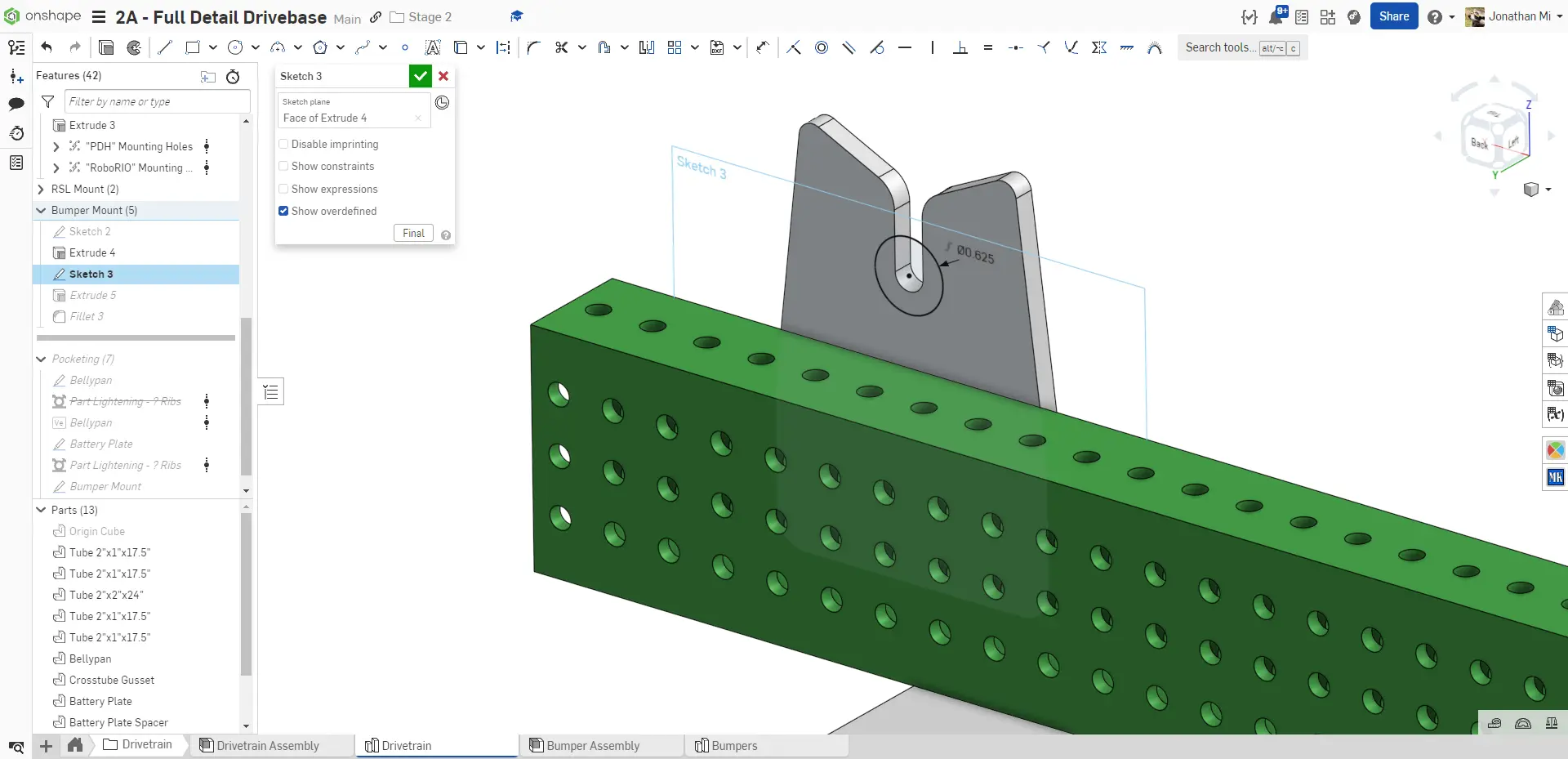Switch to the Bumper Assembly tab
The height and width of the screenshot is (759, 1568).
tap(592, 745)
